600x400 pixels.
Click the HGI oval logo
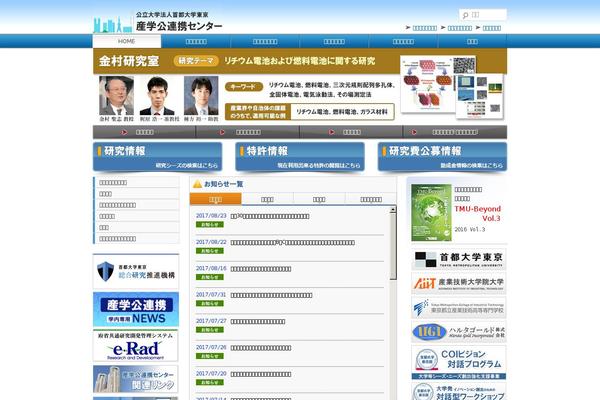click(x=429, y=332)
